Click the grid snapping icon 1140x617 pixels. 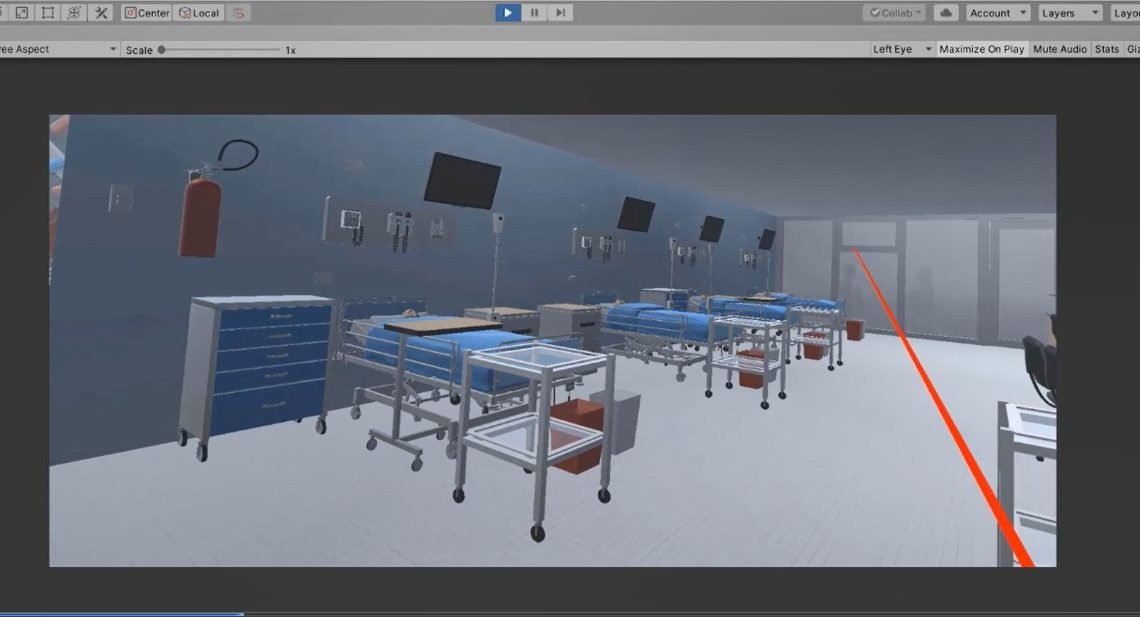(238, 13)
